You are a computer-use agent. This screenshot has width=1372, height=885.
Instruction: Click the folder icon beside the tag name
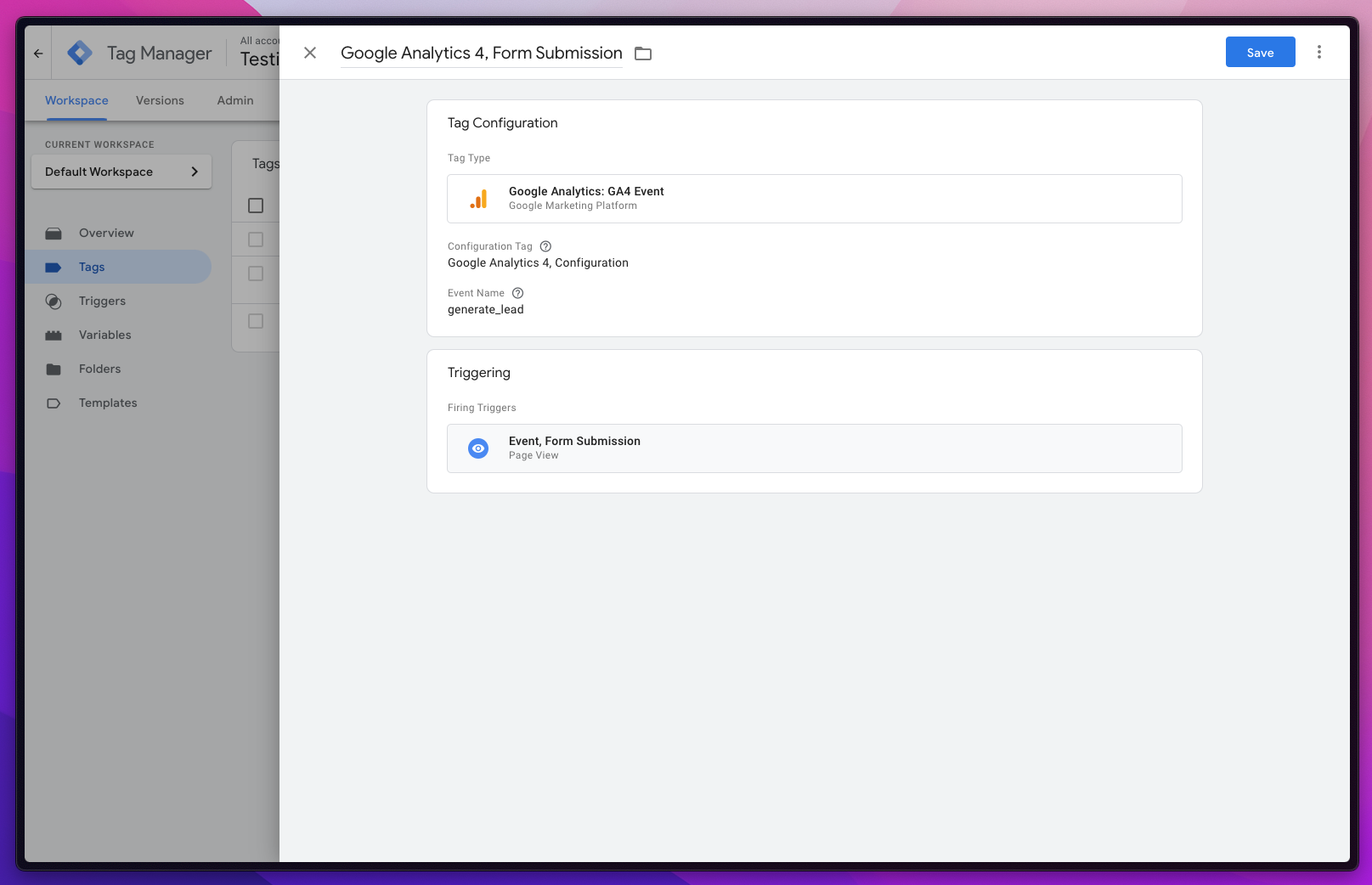642,53
